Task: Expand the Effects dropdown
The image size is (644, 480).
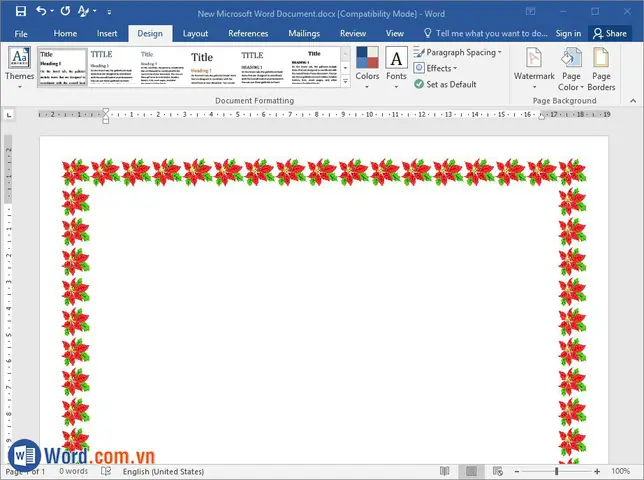Action: [435, 68]
